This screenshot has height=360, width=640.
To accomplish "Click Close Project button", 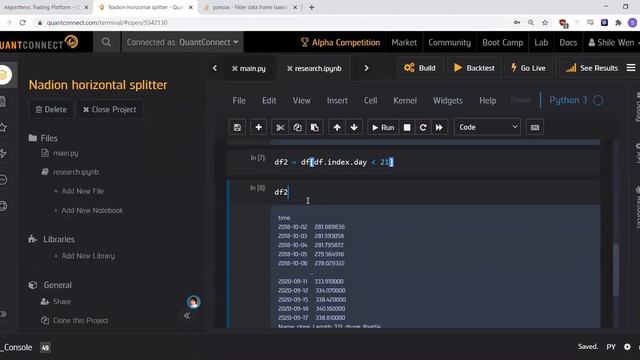I will [x=110, y=109].
